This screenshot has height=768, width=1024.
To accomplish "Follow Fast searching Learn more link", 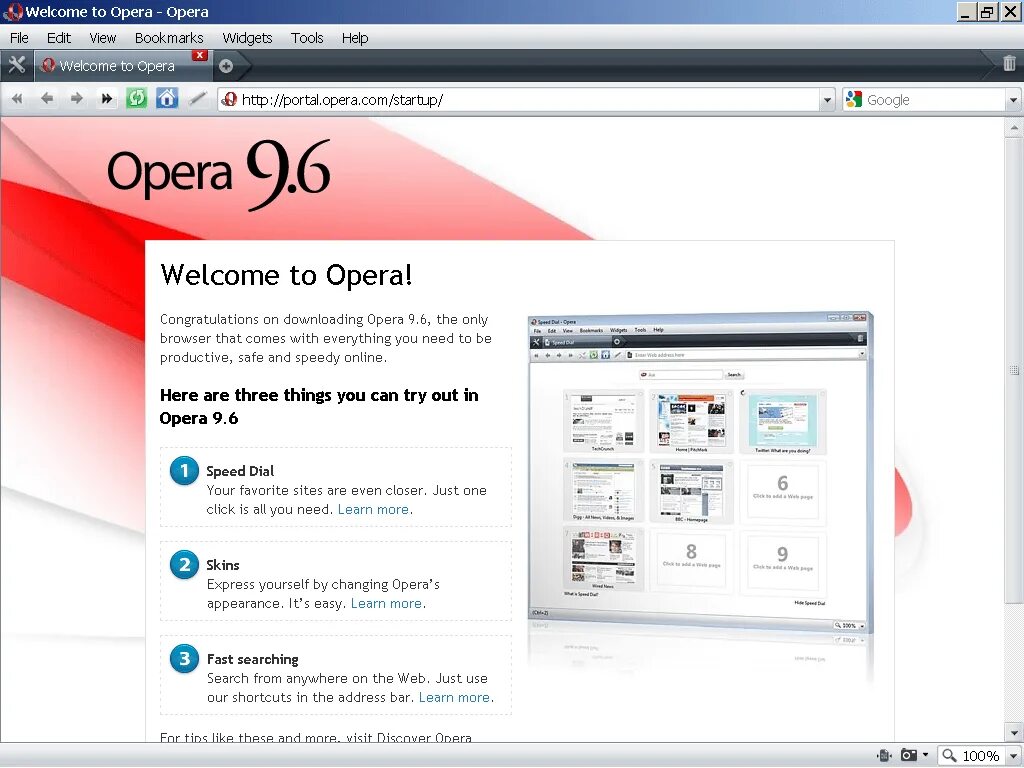I will click(x=455, y=697).
